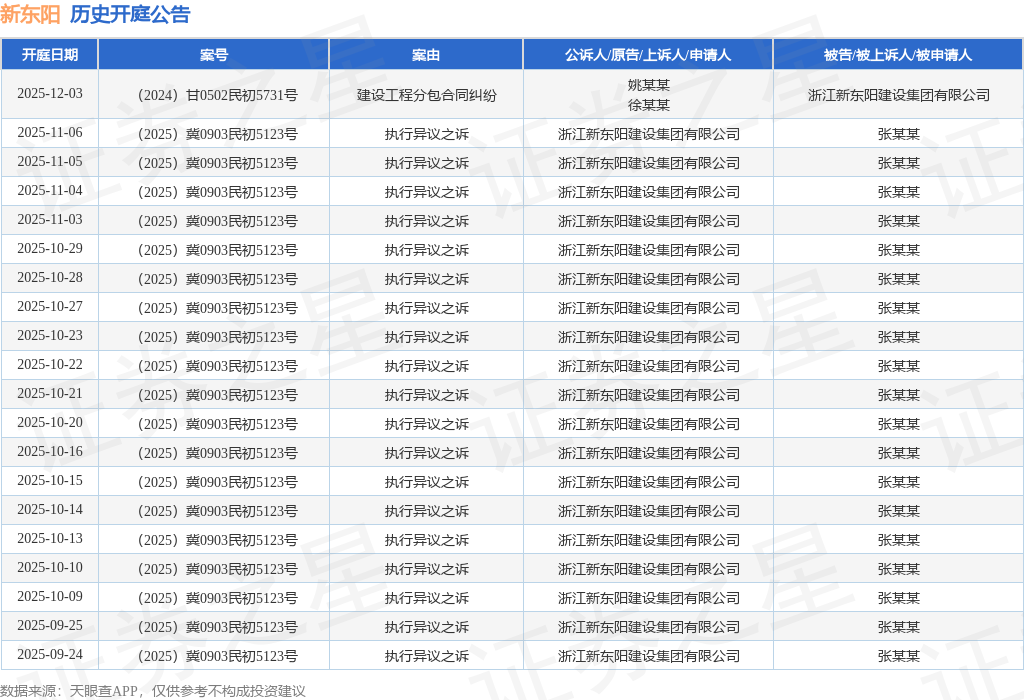
Task: Click plaintiff company in the 2025-10-20 row
Action: [x=648, y=424]
